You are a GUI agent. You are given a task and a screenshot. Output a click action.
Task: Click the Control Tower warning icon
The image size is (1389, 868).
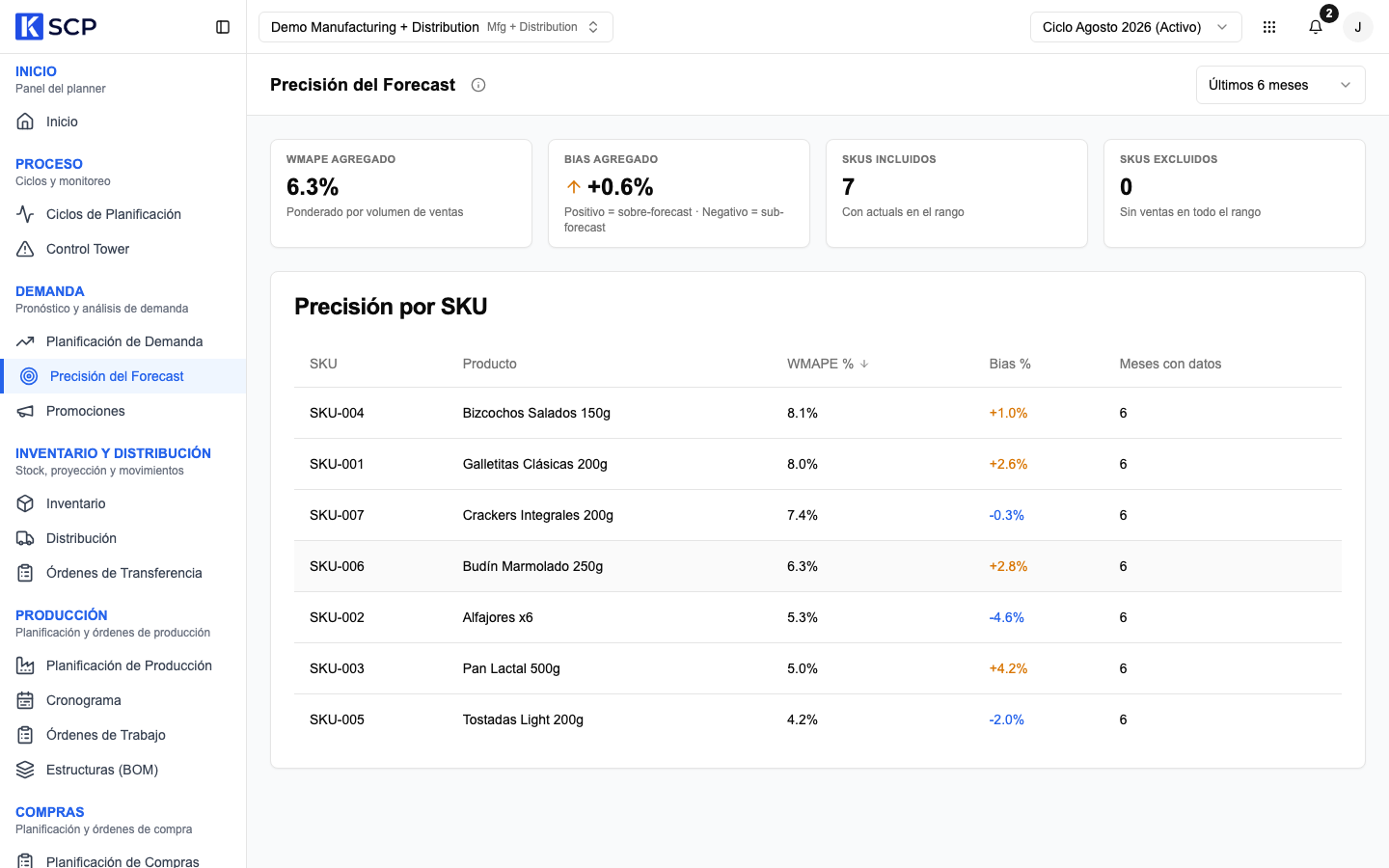[25, 249]
